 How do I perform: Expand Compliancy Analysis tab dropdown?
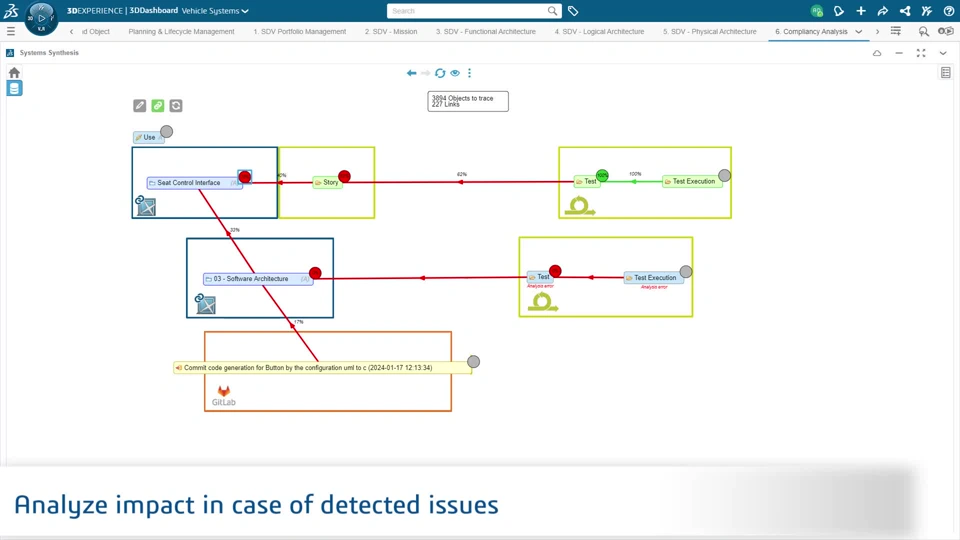(x=859, y=32)
